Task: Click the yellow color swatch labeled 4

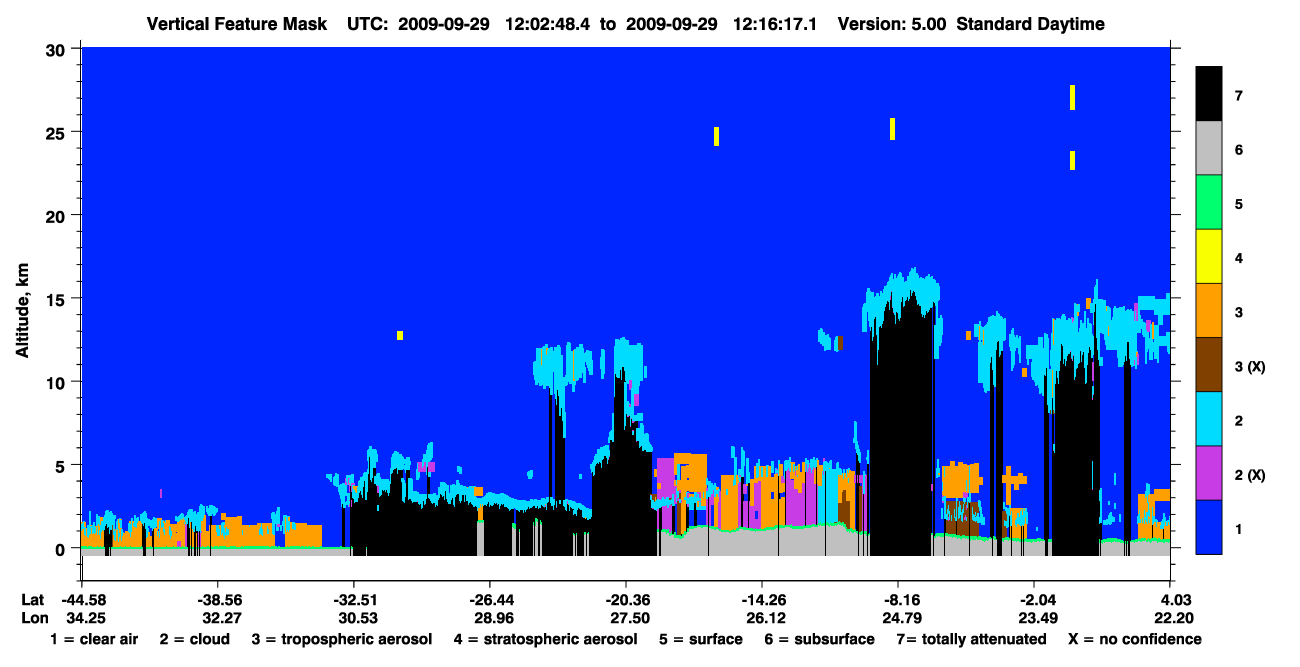Action: point(1209,257)
